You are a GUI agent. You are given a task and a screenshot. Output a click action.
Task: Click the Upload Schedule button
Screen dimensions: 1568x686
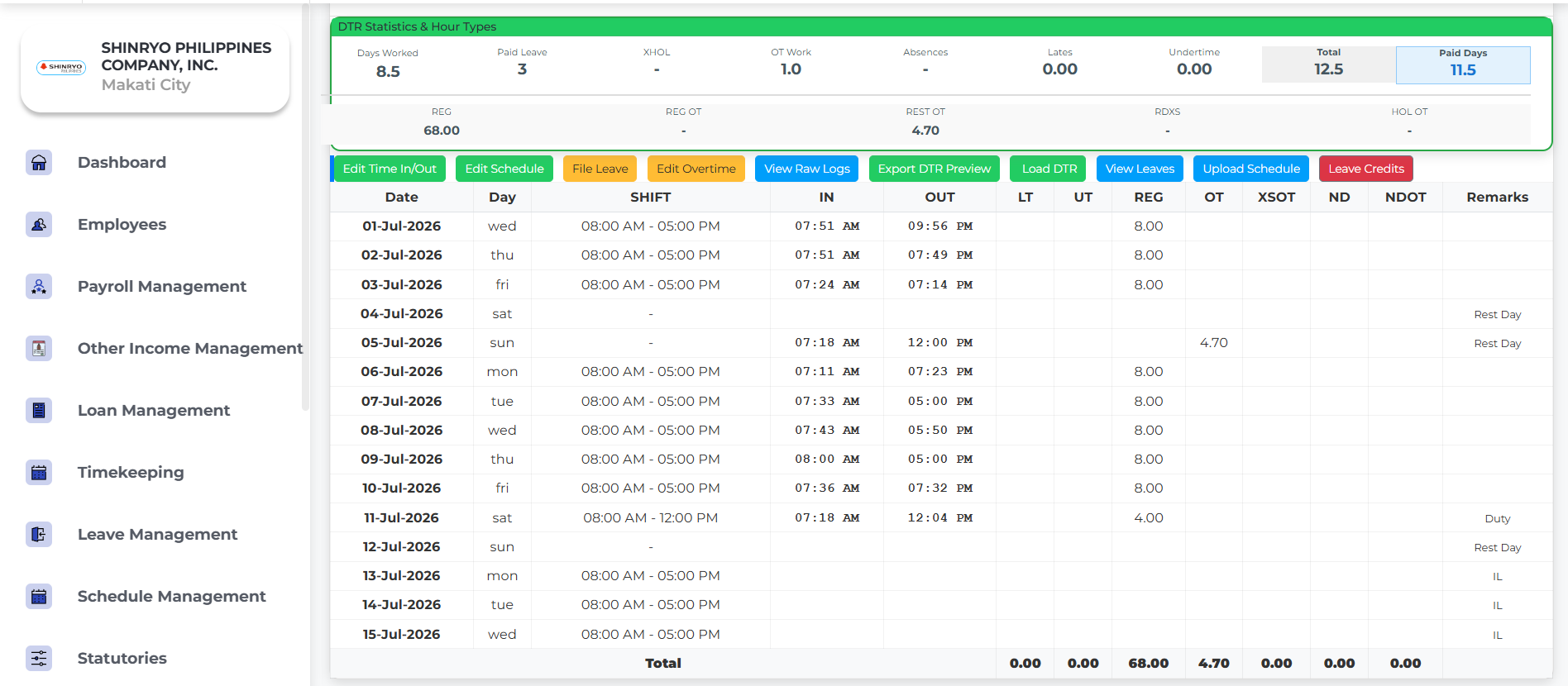(1251, 169)
